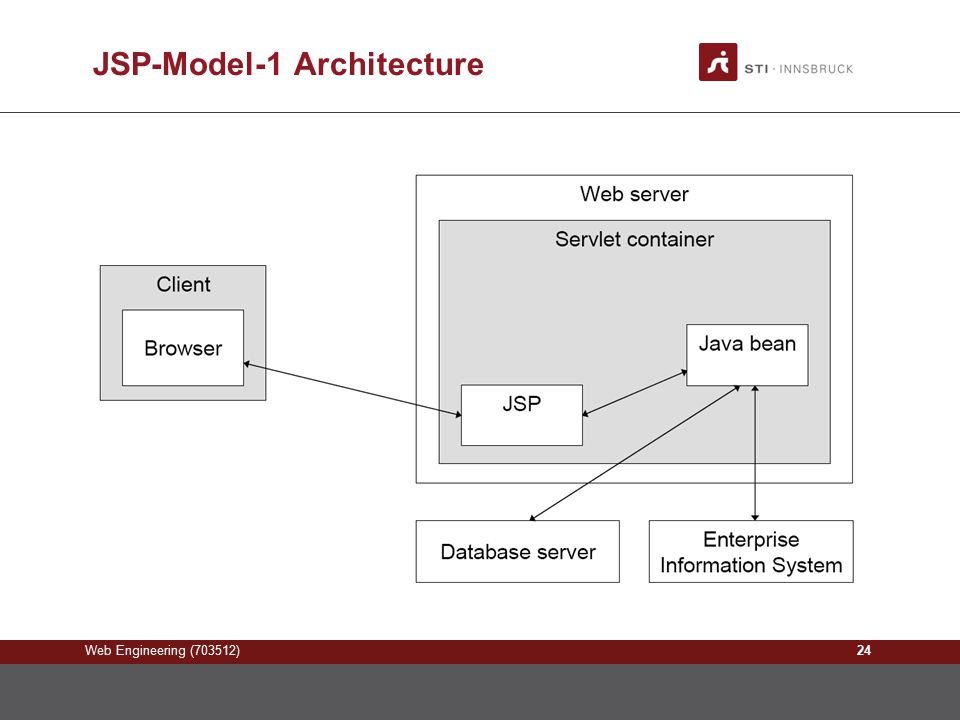Click the "Browser" box
960x720 pixels.
pyautogui.click(x=183, y=348)
